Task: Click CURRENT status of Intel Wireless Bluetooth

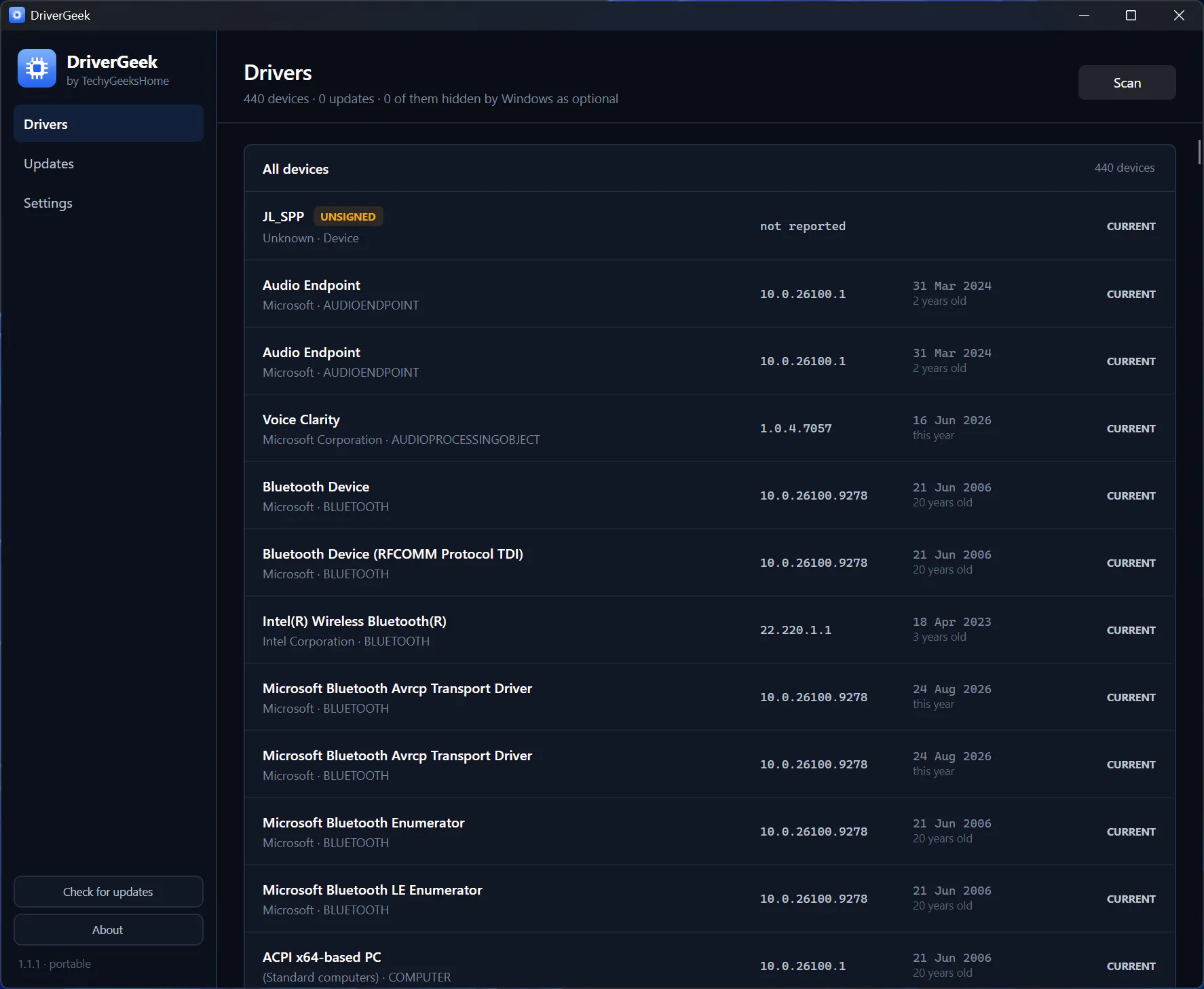Action: [x=1131, y=630]
